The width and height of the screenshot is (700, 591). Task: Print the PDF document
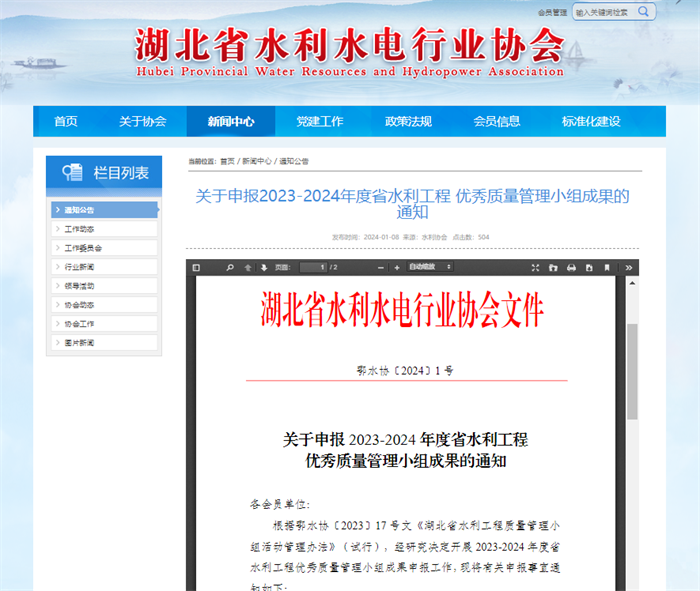tap(571, 268)
